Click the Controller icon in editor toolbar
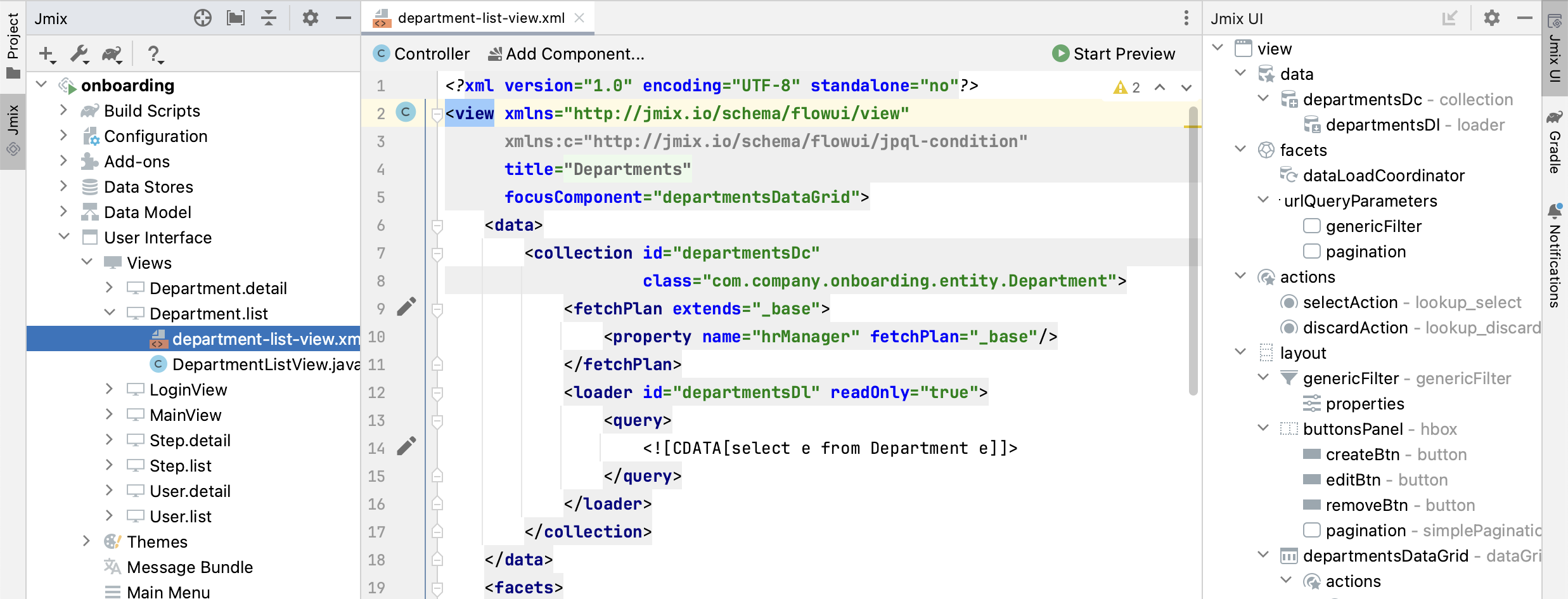The image size is (1568, 599). pos(380,54)
